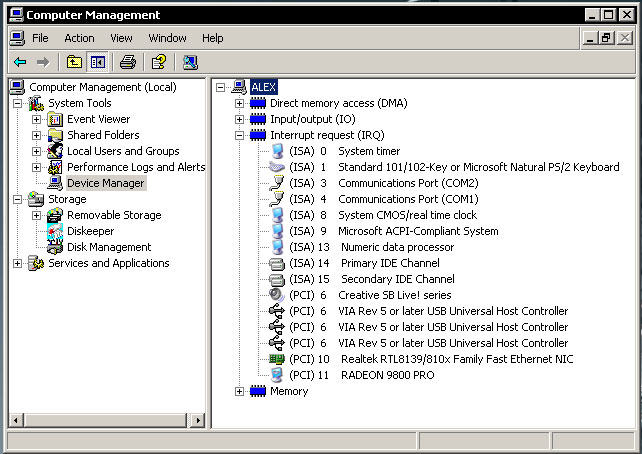Click the Local Users and Groups icon

point(55,151)
